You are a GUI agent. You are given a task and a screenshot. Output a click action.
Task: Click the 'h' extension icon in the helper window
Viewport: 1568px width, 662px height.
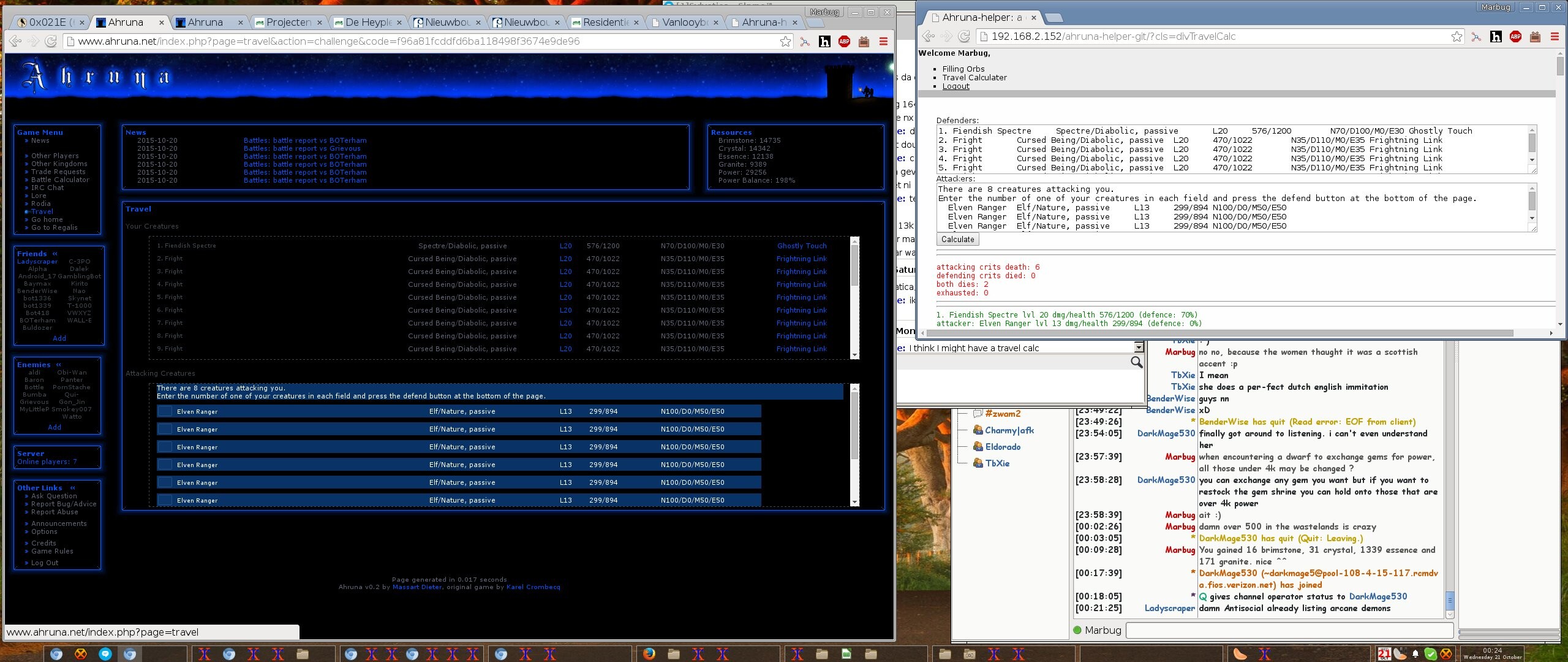1496,37
